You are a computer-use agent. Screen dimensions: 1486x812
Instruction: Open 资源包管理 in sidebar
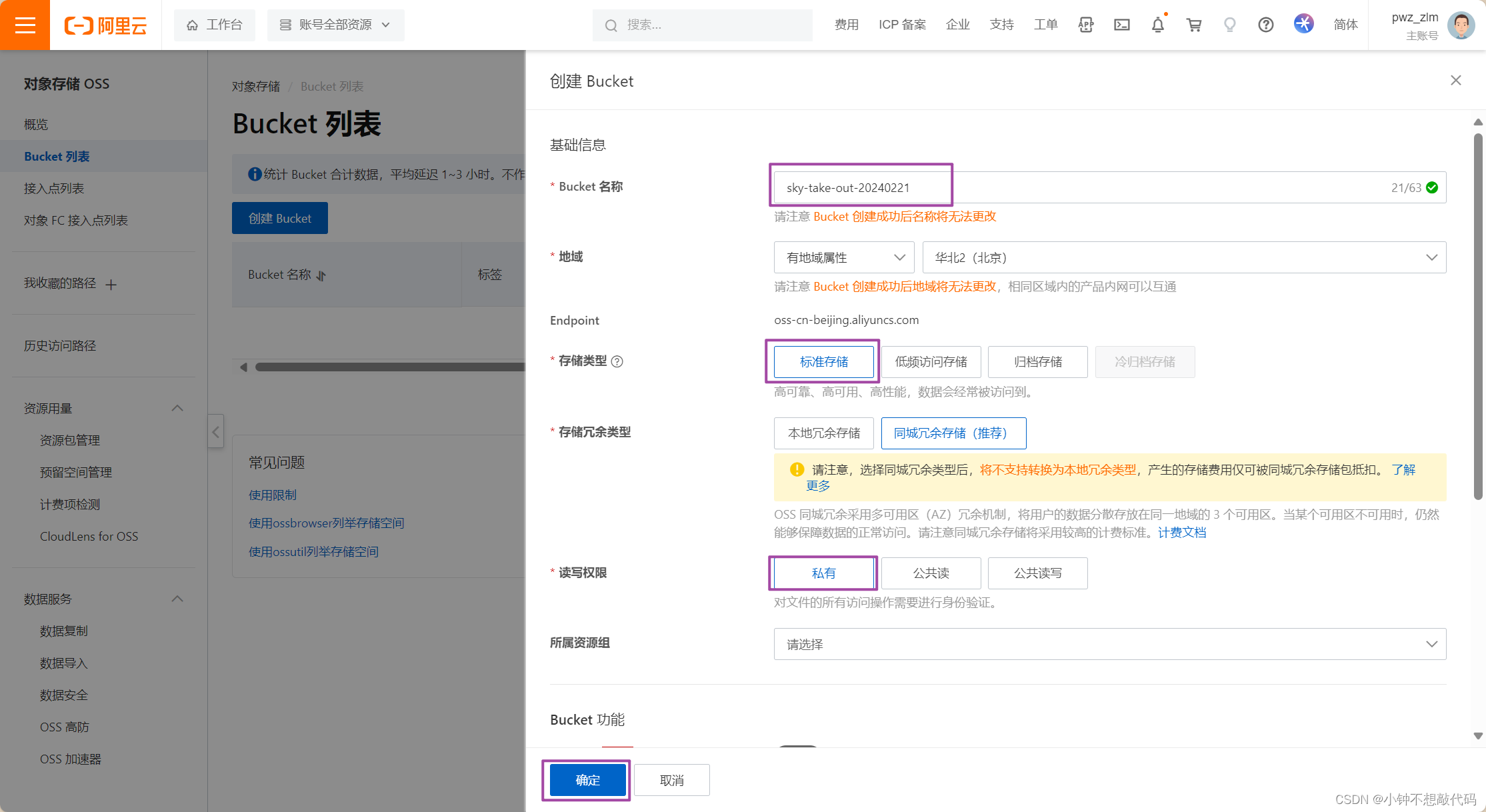(x=70, y=441)
